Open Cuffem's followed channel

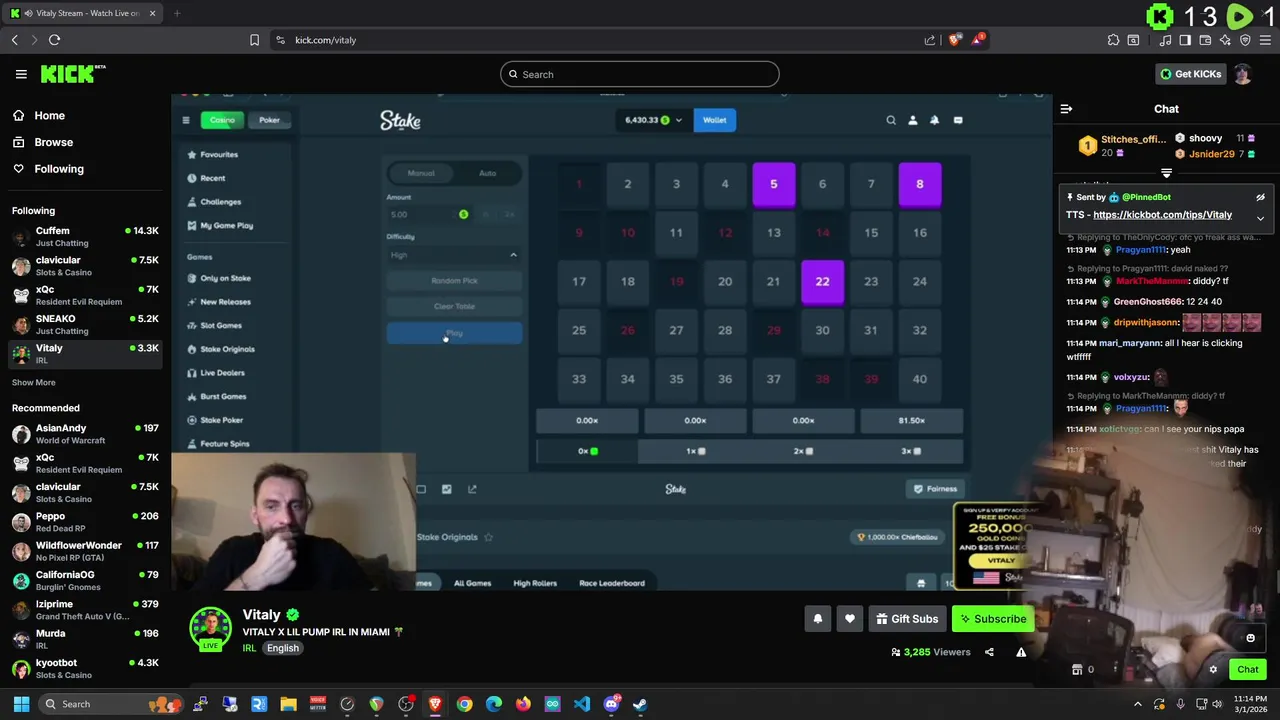click(x=85, y=237)
